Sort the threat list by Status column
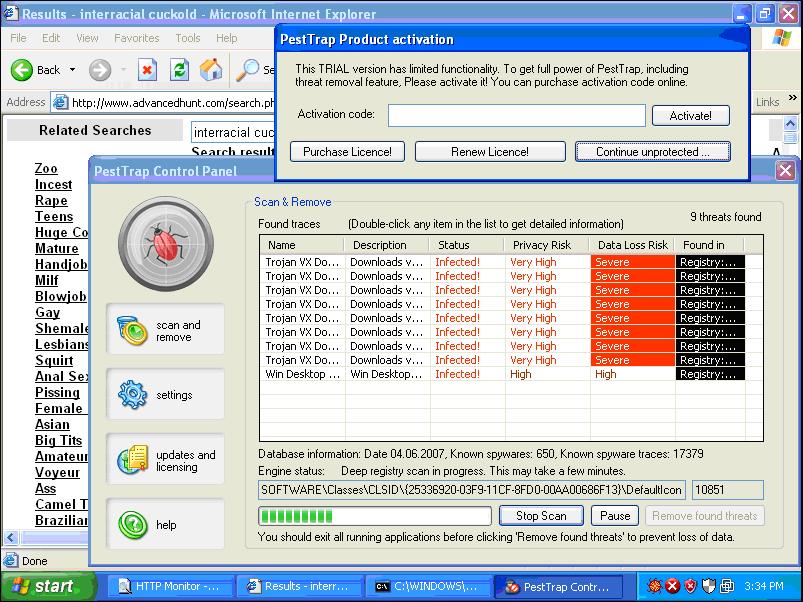The height and width of the screenshot is (602, 803). click(467, 245)
